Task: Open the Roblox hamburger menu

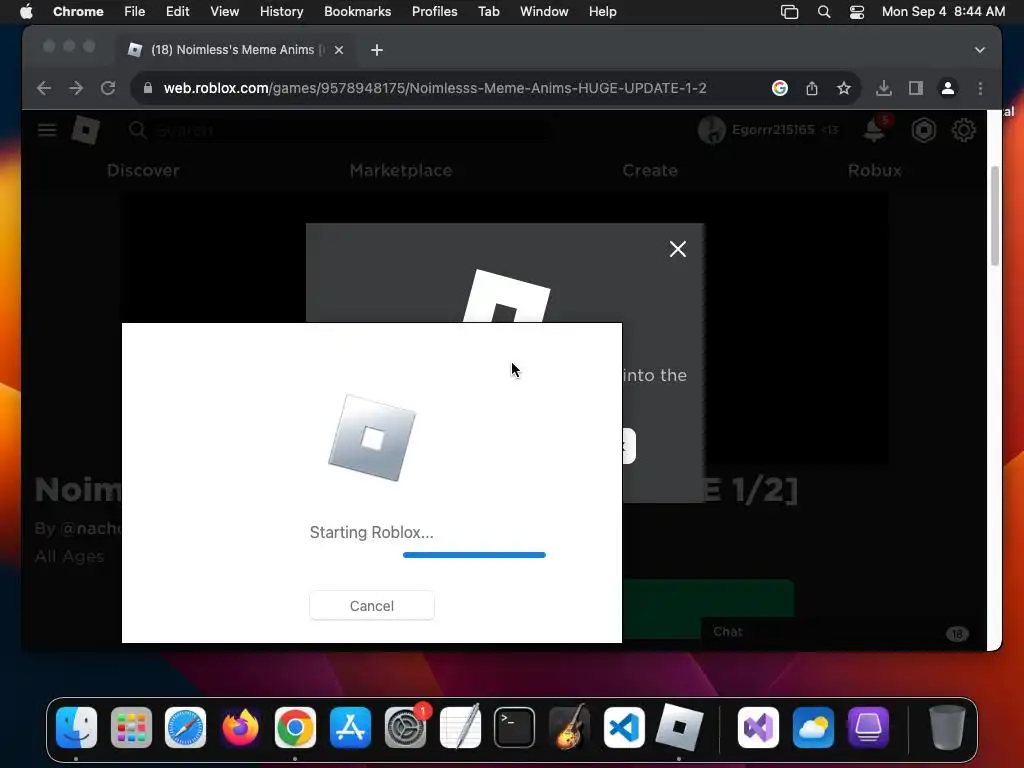Action: tap(47, 130)
